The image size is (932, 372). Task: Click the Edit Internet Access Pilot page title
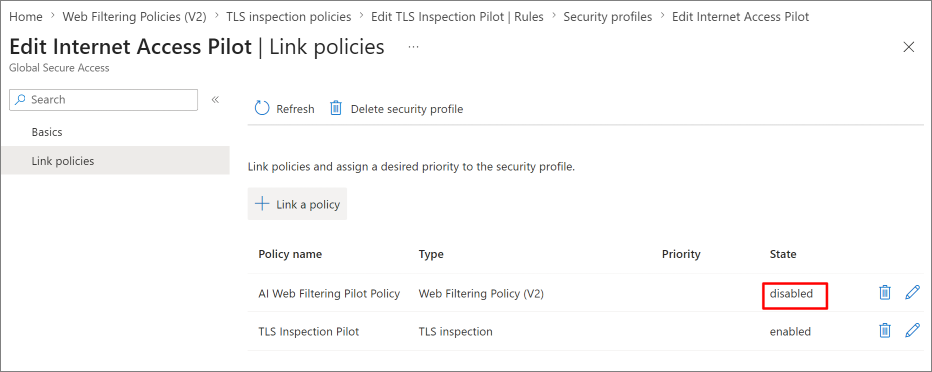point(130,47)
